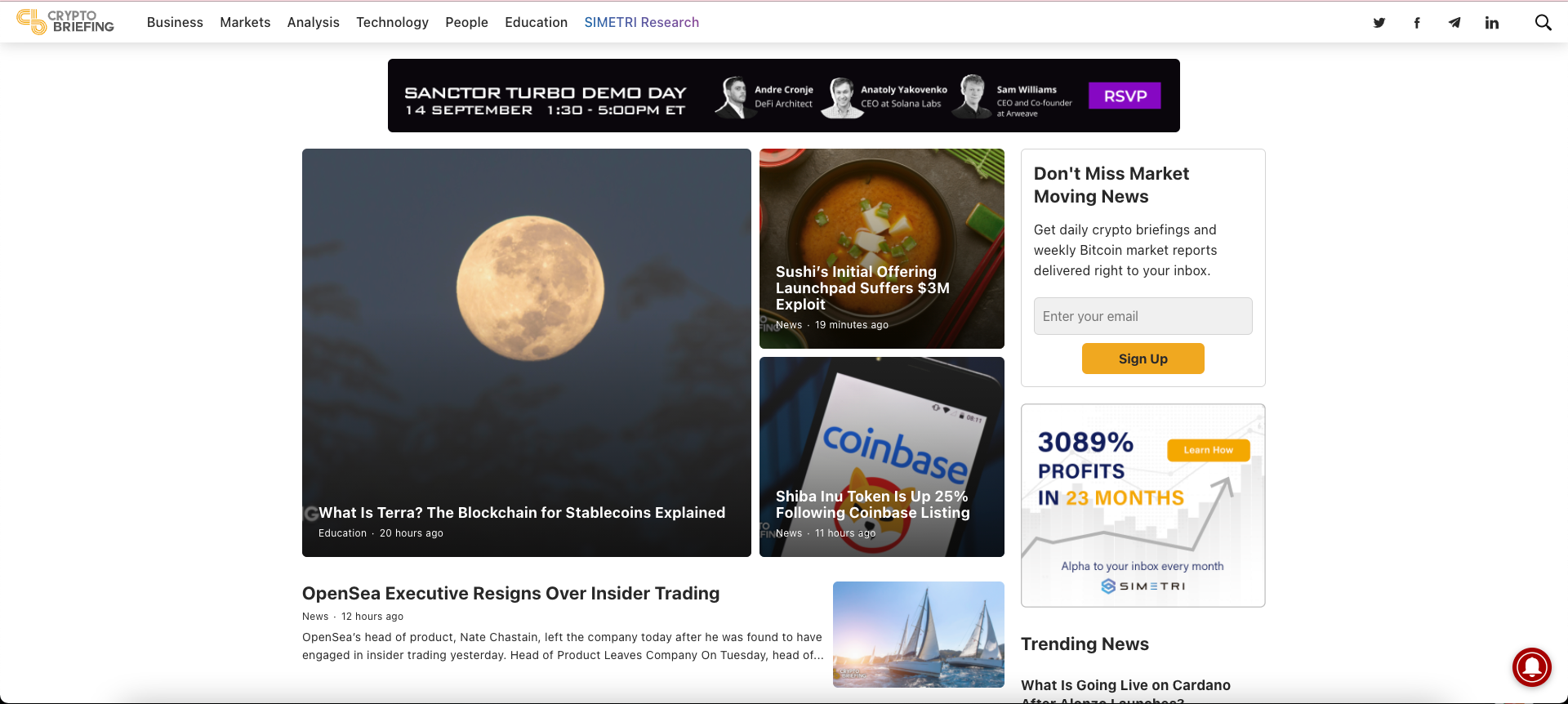Click the sailboats article thumbnail
Image resolution: width=1568 pixels, height=704 pixels.
pos(919,635)
